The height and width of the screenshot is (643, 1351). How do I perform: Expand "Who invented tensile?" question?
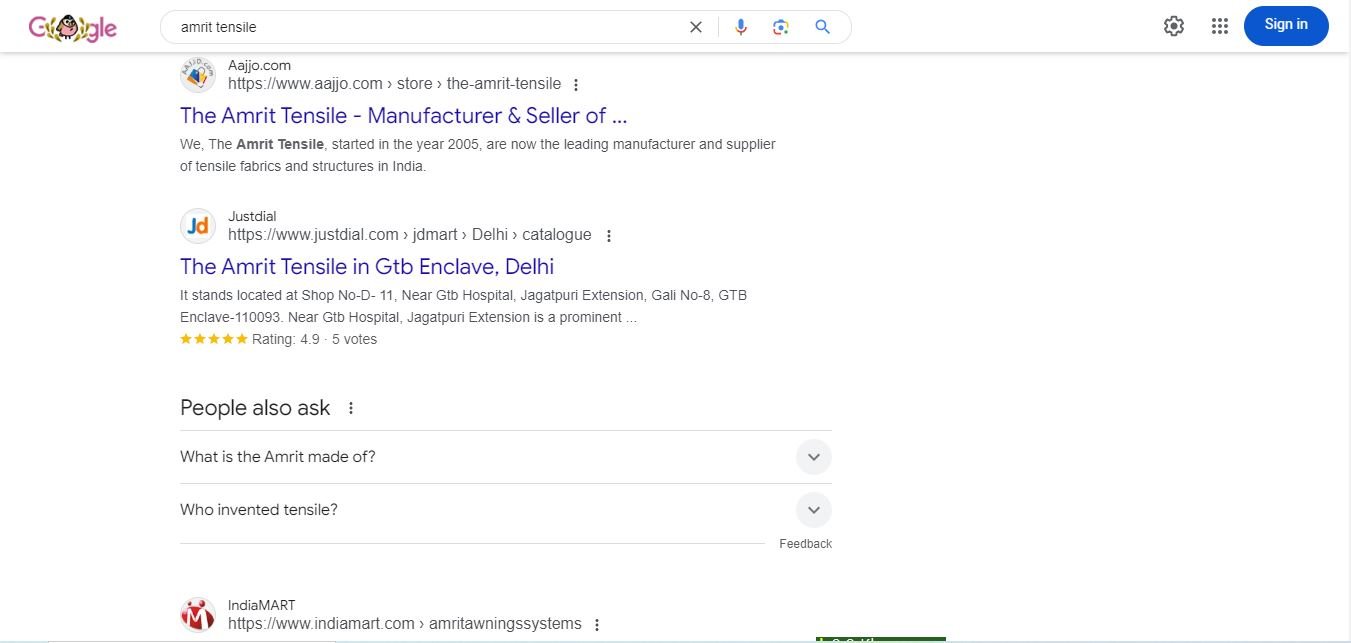pyautogui.click(x=813, y=510)
